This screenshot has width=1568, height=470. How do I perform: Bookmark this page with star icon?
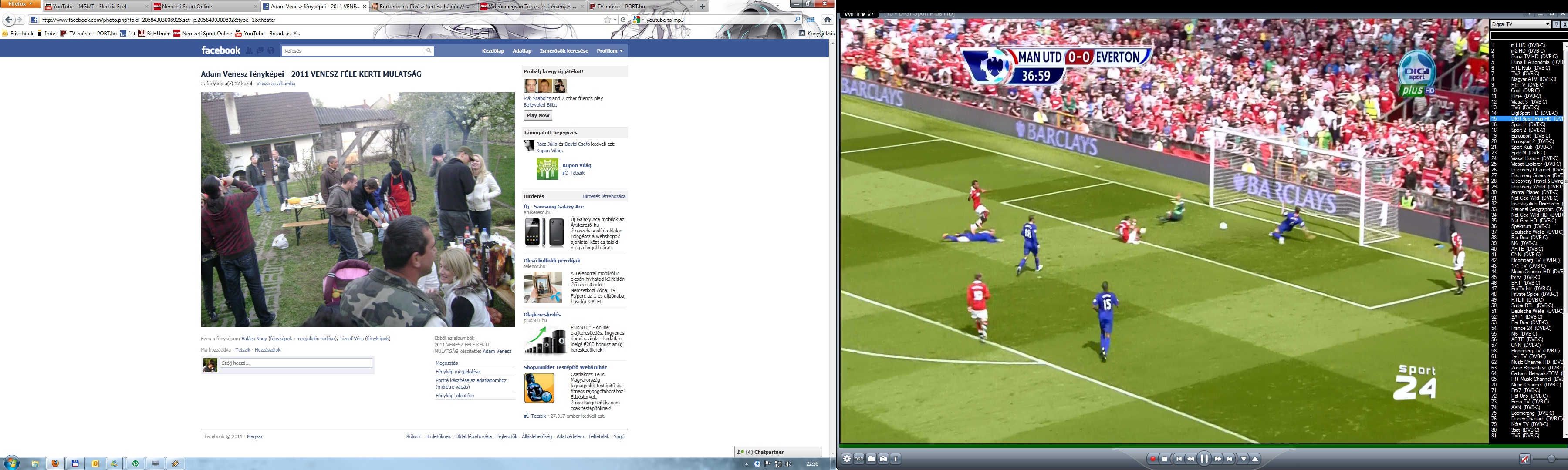click(x=607, y=20)
